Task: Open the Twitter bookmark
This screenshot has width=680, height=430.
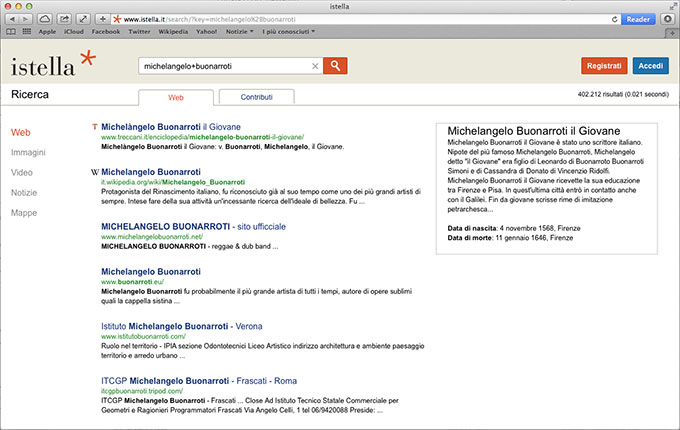Action: point(139,32)
